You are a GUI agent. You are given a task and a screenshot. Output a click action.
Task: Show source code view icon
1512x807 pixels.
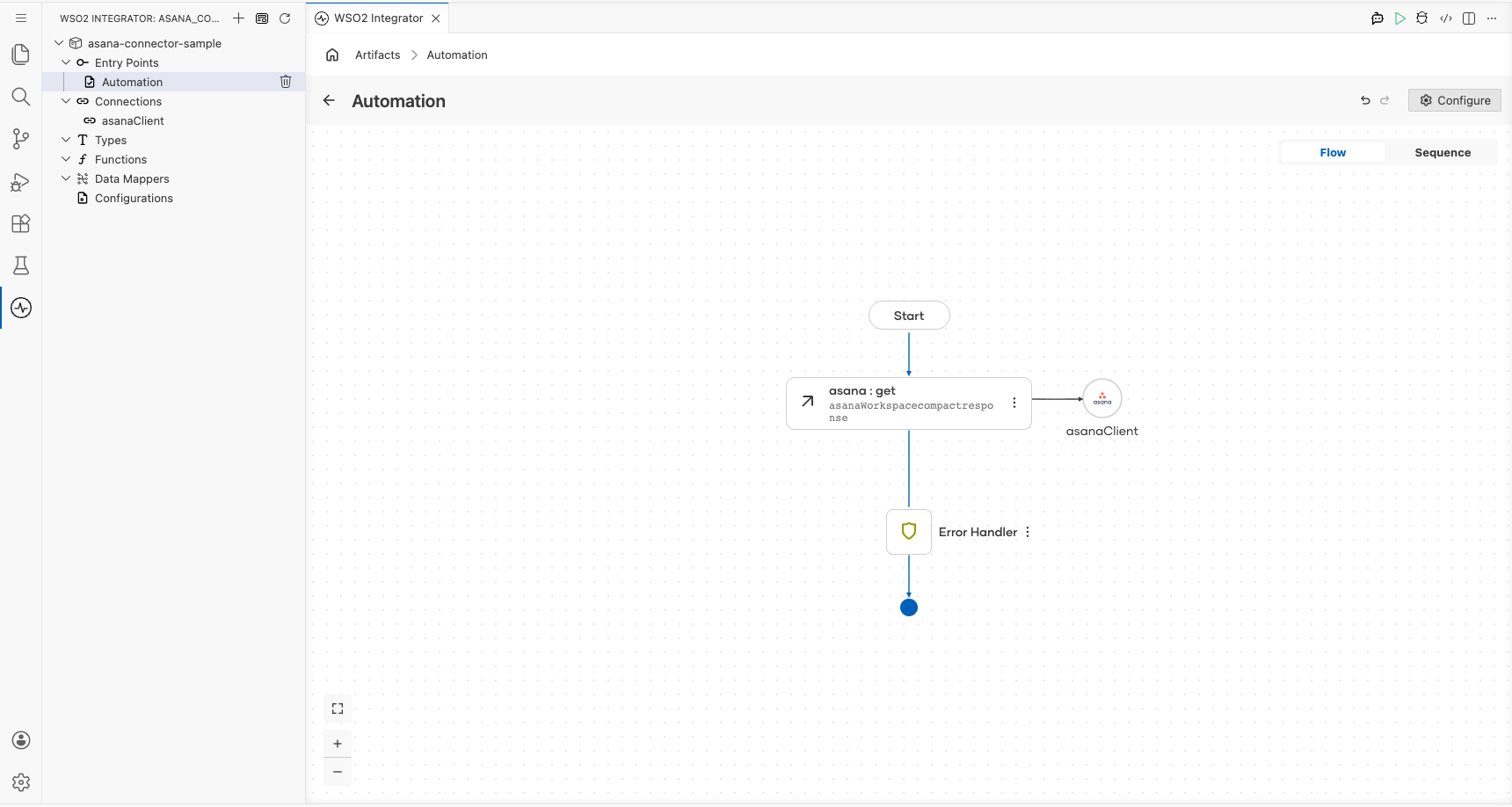point(1446,18)
